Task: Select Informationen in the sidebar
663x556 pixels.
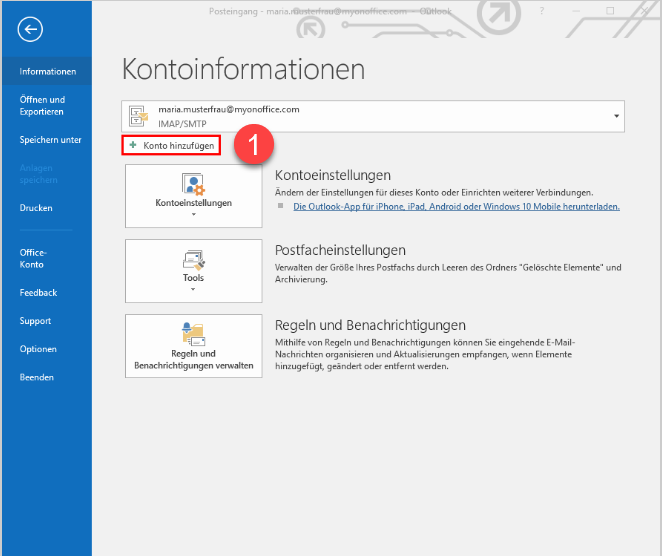Action: click(x=47, y=72)
